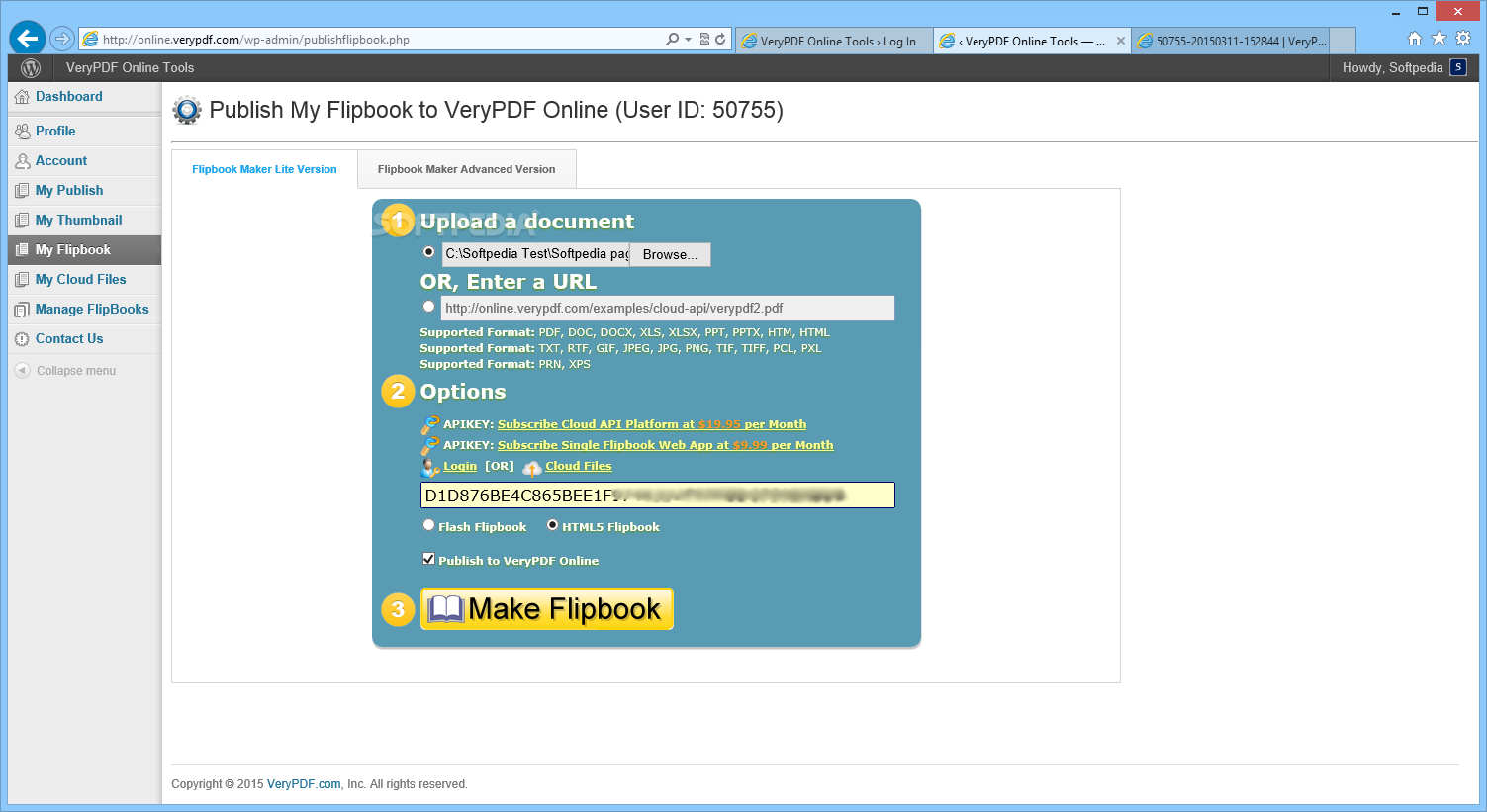Open the favorites star icon
This screenshot has height=812, width=1487.
pos(1439,39)
